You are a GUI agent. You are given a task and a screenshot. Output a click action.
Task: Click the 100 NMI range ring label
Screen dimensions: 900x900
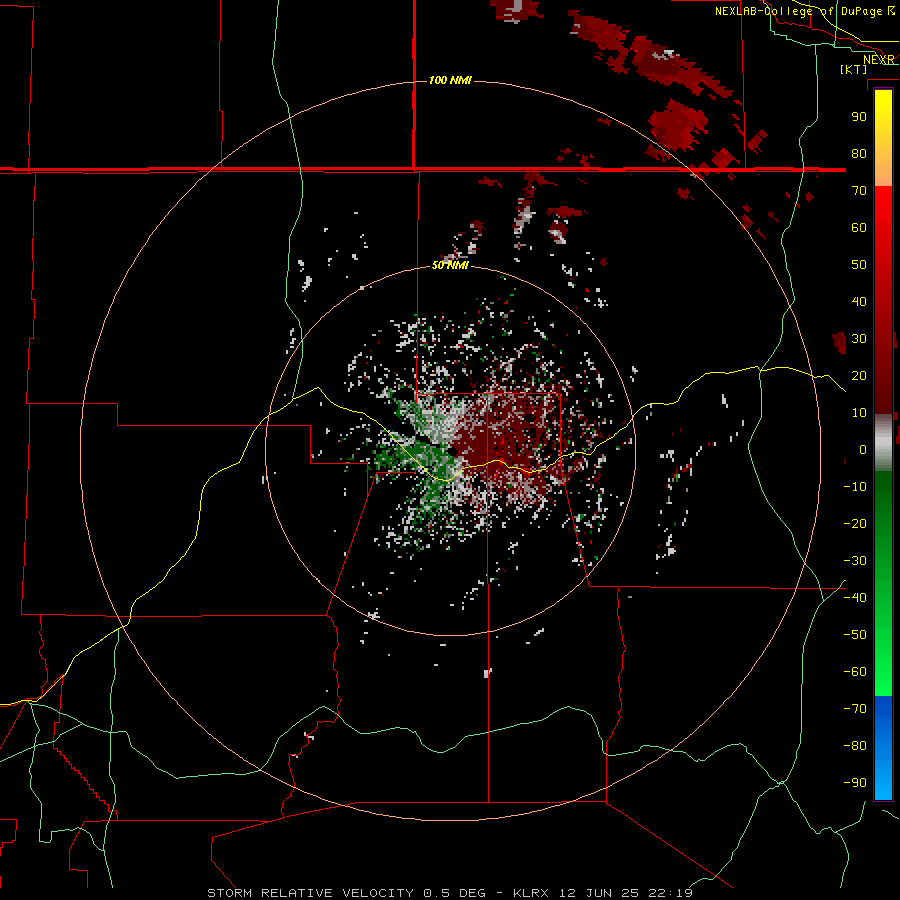pos(450,80)
